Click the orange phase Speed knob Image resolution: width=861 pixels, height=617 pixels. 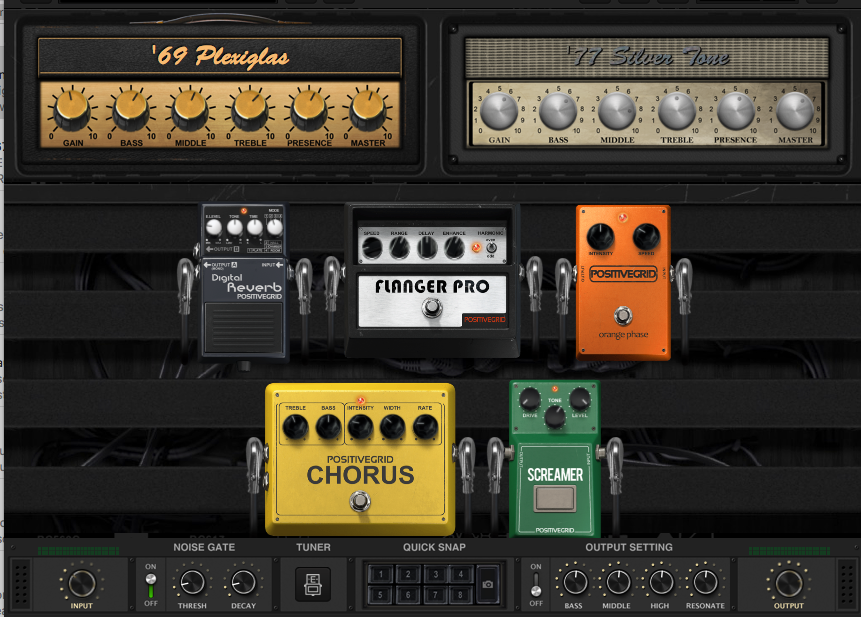tap(646, 236)
